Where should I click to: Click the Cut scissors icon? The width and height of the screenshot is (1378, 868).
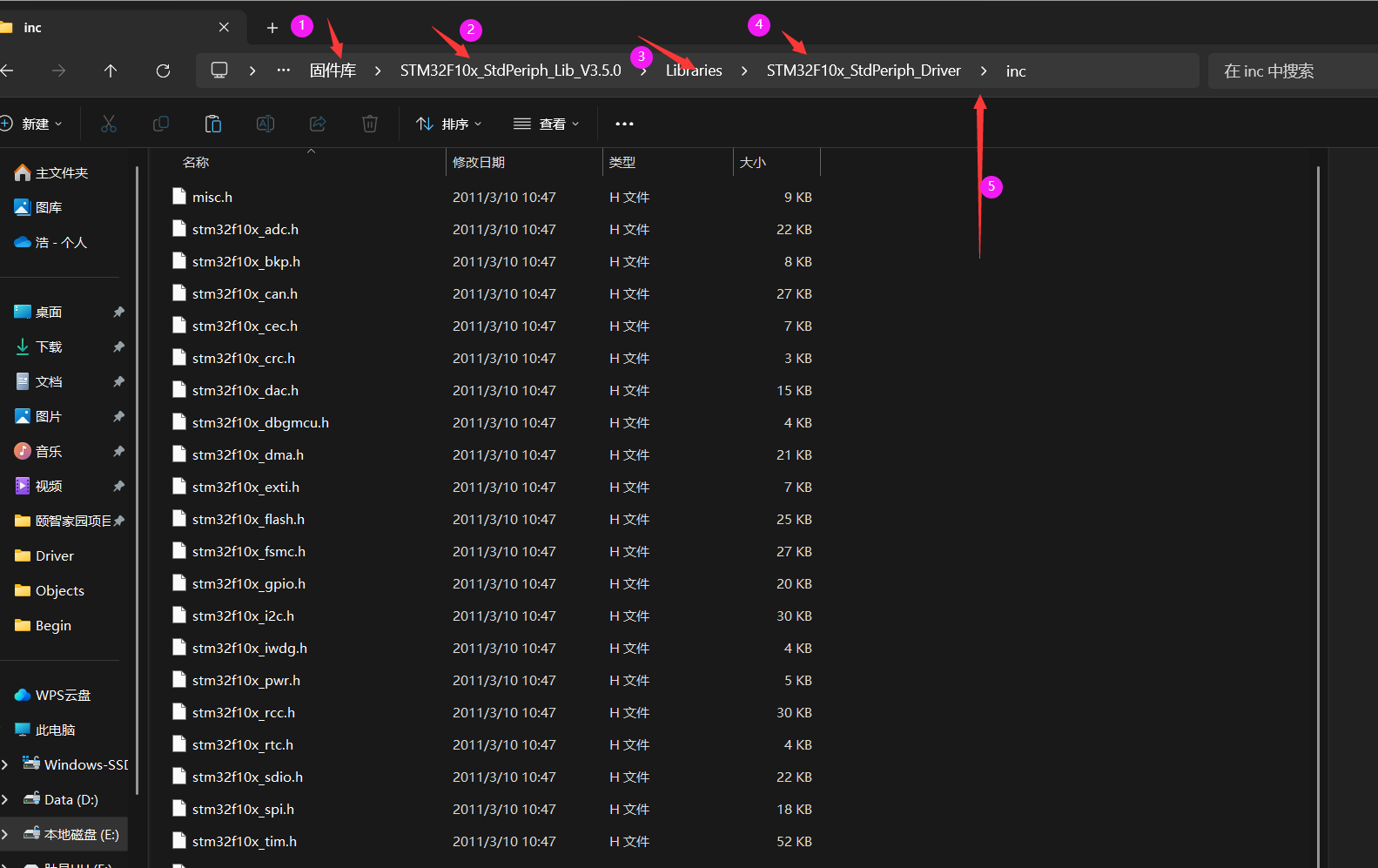tap(109, 124)
